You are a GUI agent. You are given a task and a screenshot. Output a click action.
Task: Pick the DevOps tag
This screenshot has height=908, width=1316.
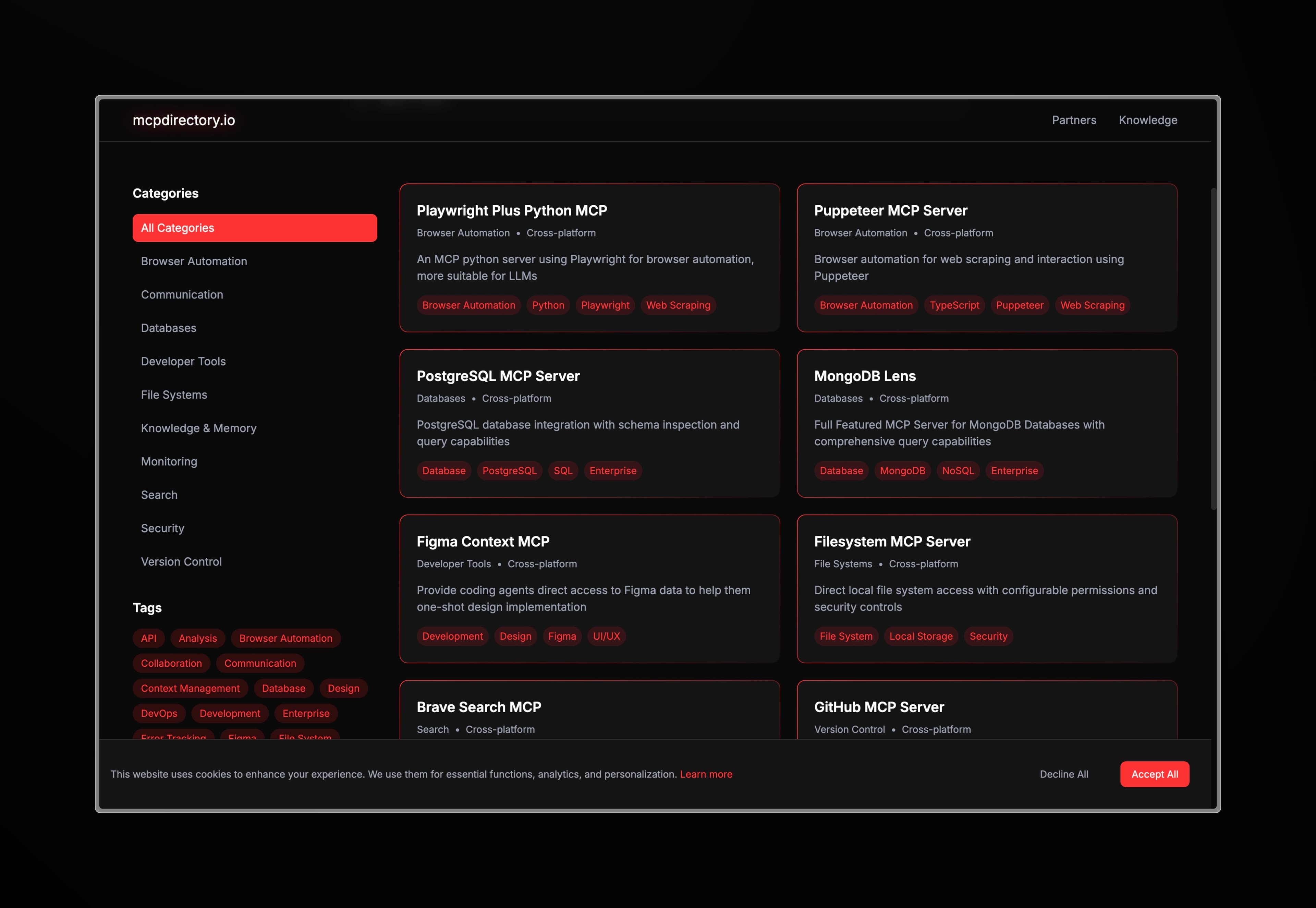click(159, 713)
